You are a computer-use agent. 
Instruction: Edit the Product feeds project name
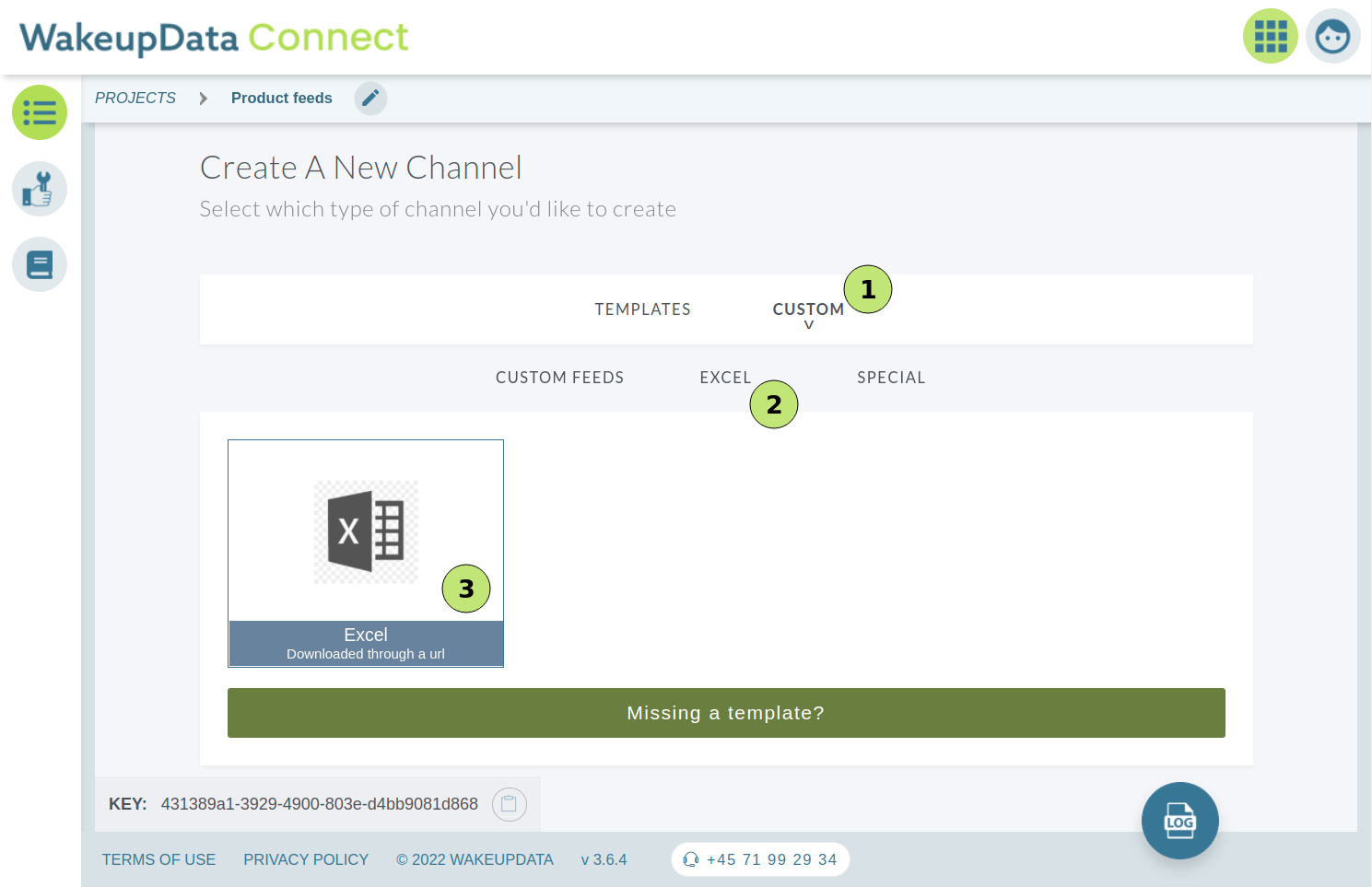[x=370, y=99]
